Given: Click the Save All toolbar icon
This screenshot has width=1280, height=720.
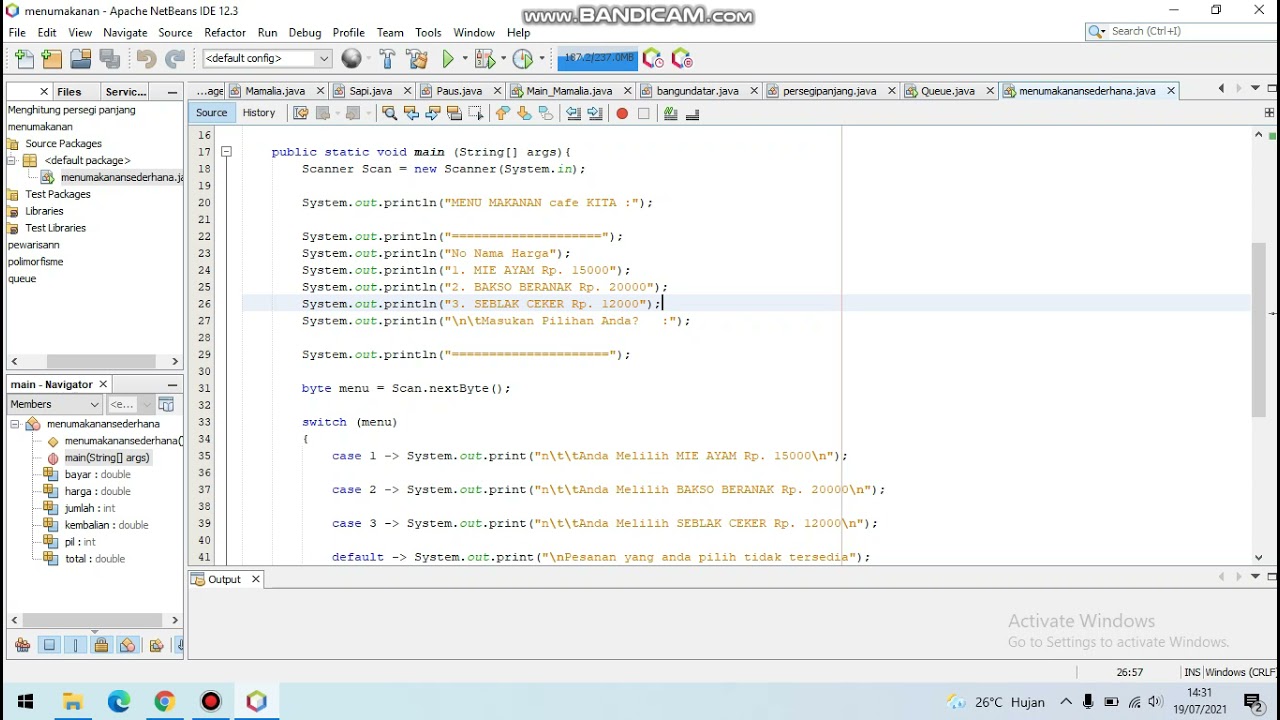Looking at the screenshot, I should [110, 59].
